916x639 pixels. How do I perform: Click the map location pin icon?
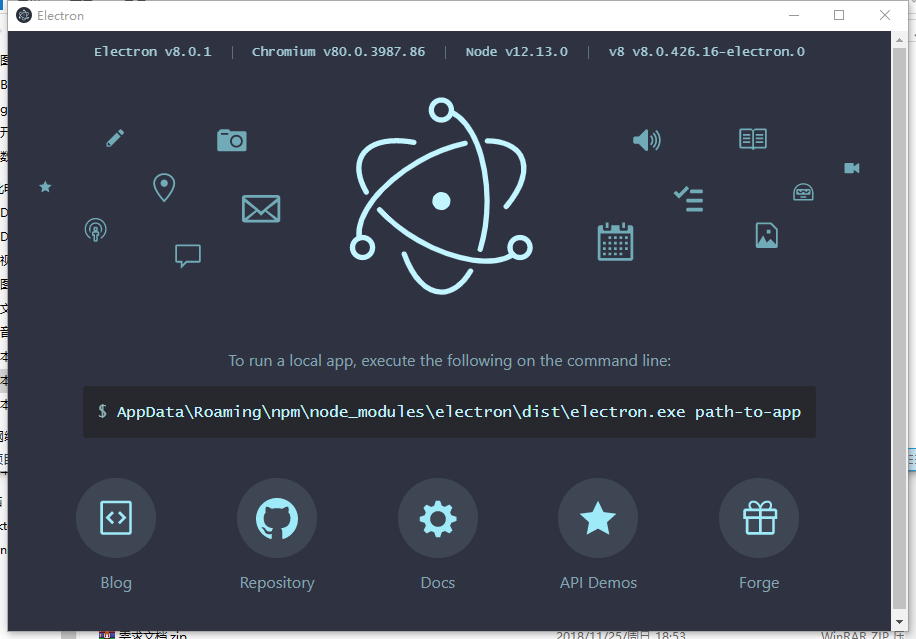click(164, 187)
